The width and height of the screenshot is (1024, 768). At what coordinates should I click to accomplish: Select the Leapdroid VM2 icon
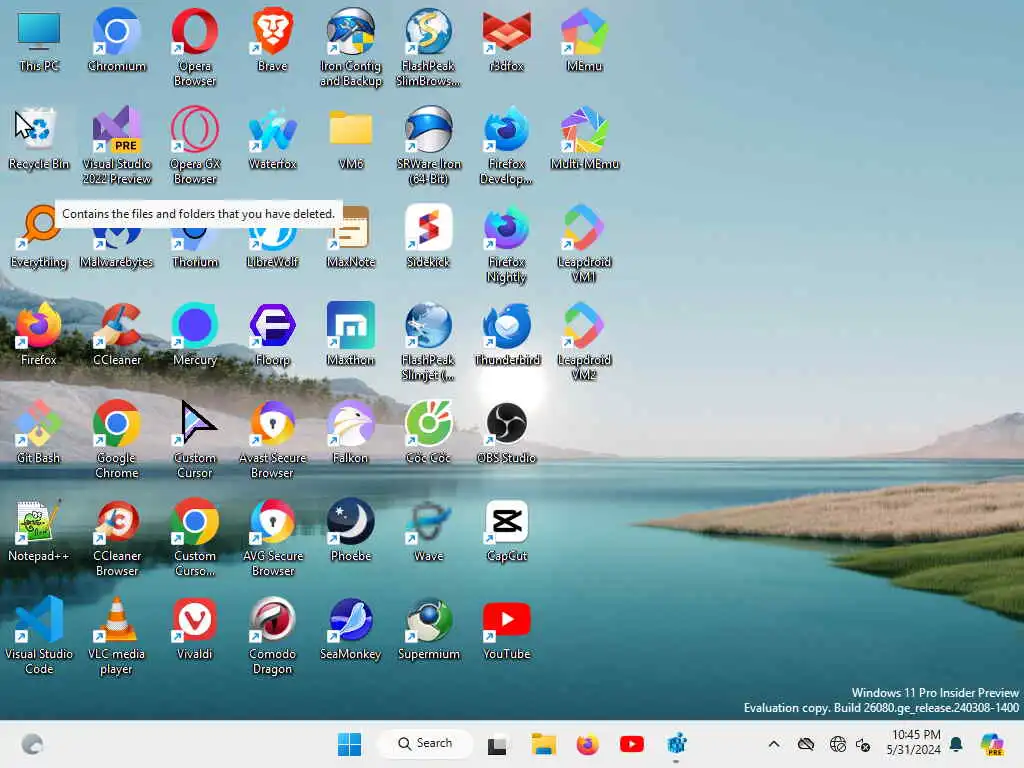(584, 341)
